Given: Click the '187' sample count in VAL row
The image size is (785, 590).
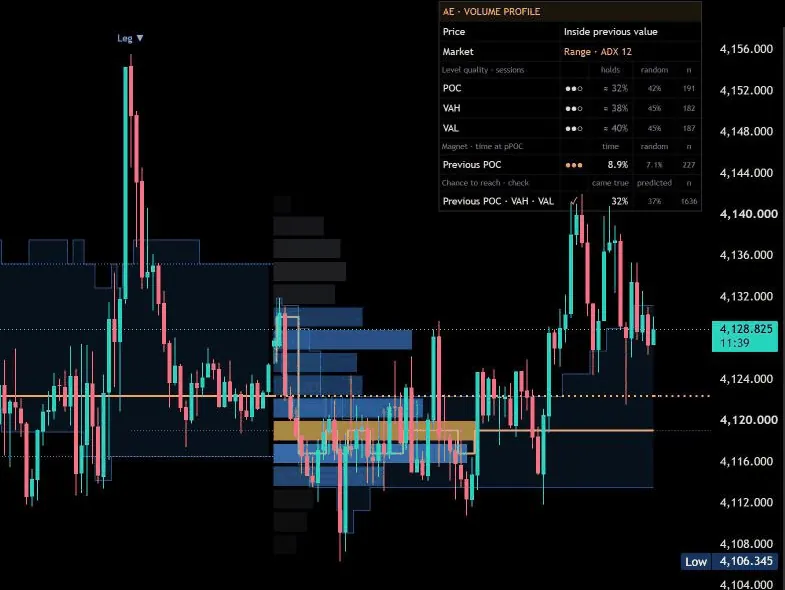Looking at the screenshot, I should (x=688, y=129).
